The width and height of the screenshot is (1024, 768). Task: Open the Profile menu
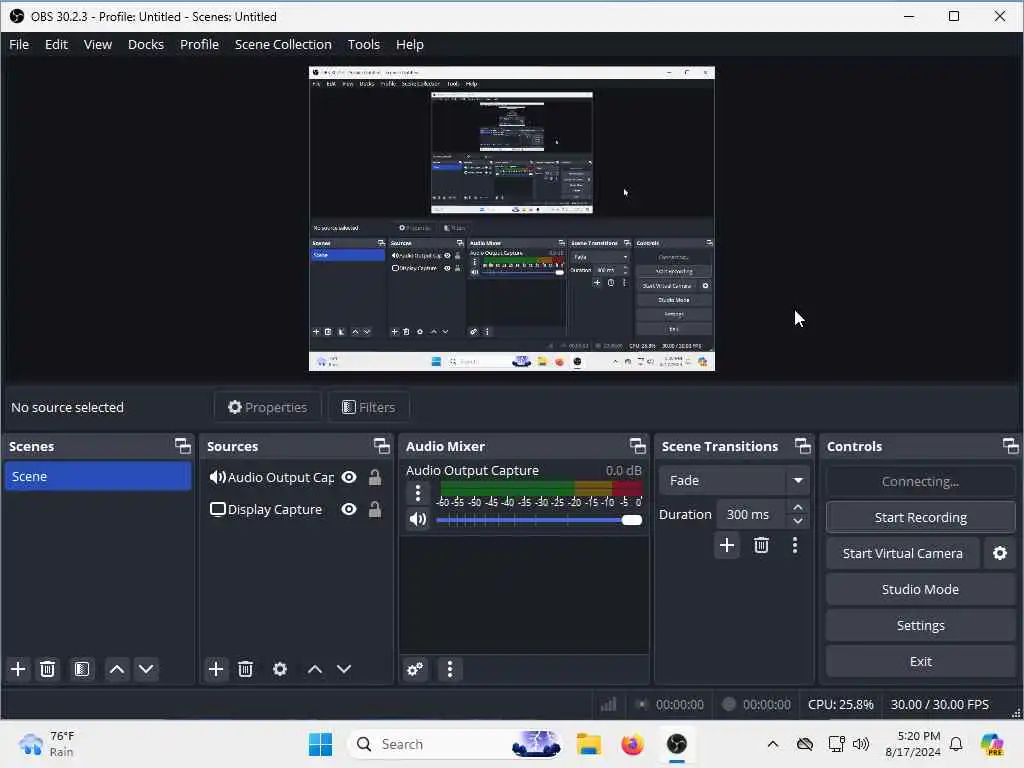[x=199, y=44]
